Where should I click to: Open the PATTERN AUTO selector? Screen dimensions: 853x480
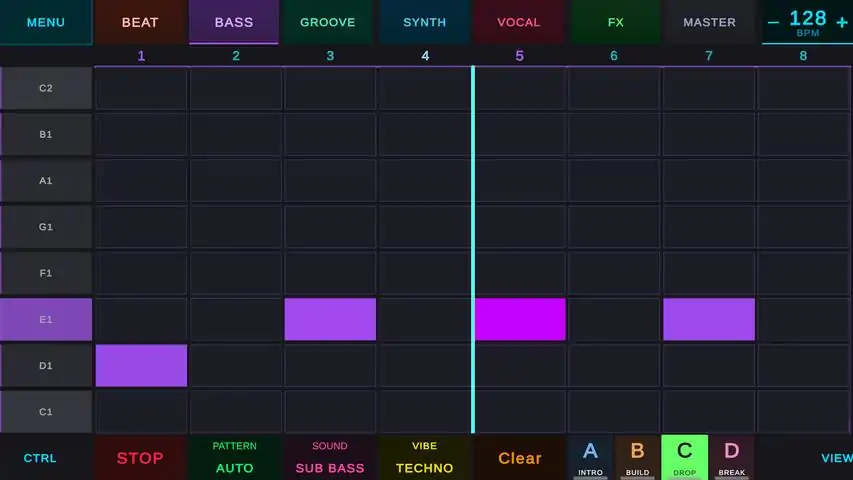[x=234, y=458]
